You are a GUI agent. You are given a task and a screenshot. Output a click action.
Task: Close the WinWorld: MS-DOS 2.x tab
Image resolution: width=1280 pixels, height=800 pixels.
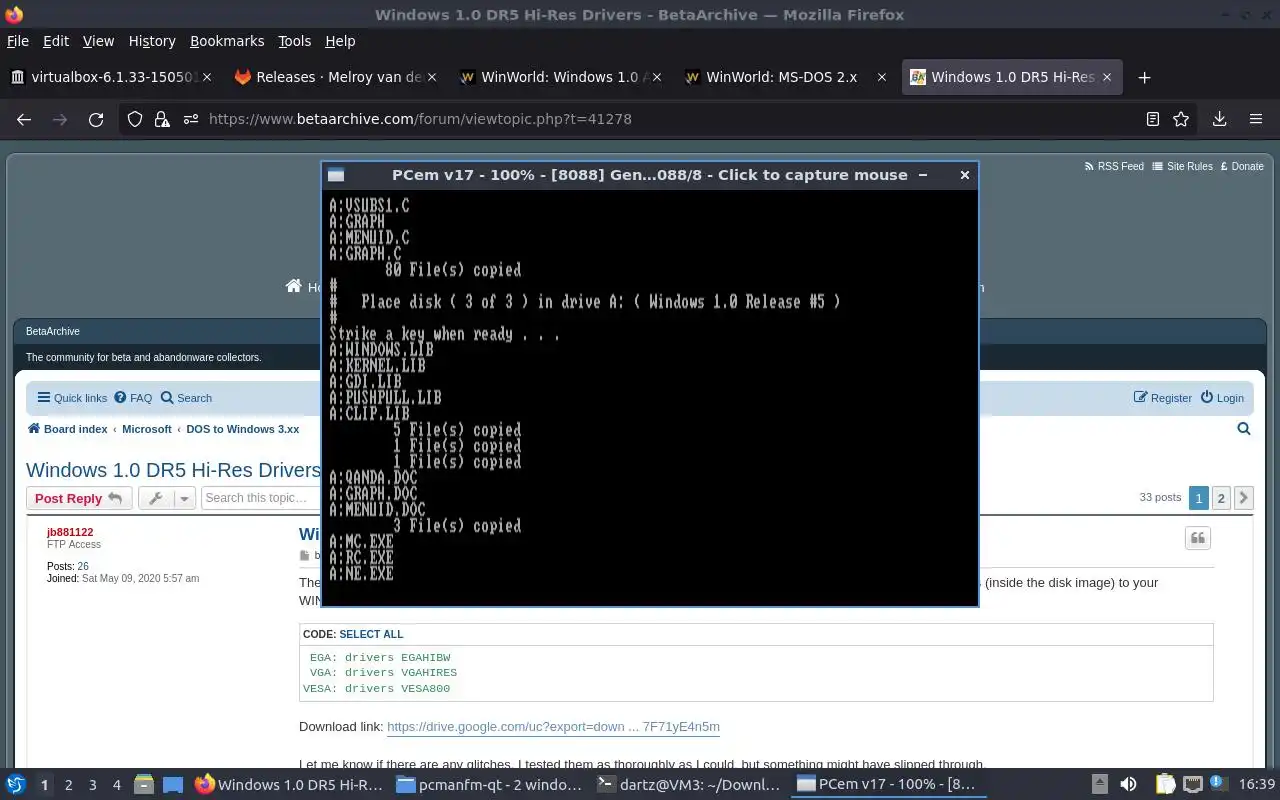click(882, 77)
